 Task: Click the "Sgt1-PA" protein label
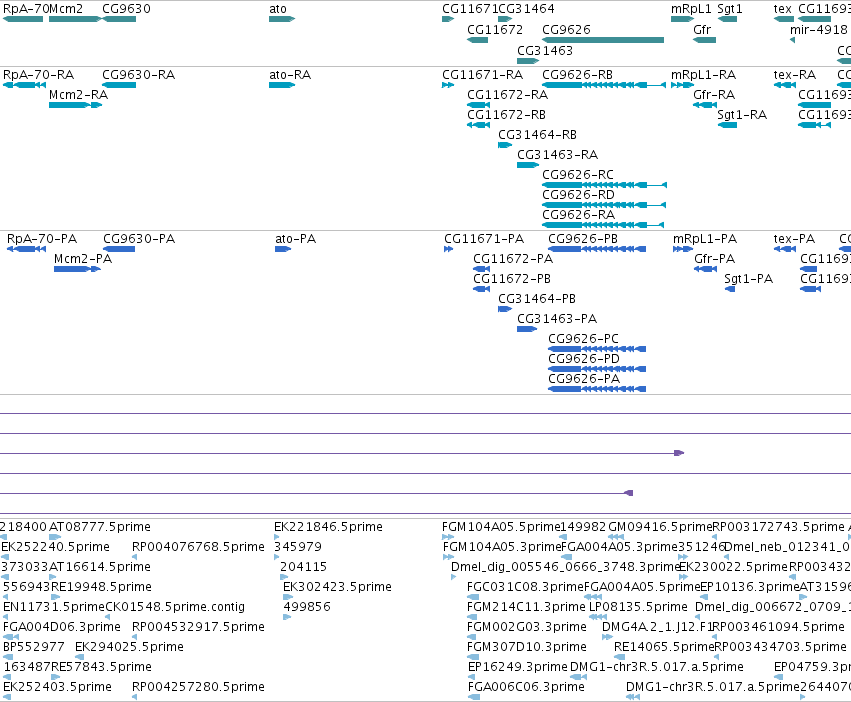pyautogui.click(x=748, y=279)
